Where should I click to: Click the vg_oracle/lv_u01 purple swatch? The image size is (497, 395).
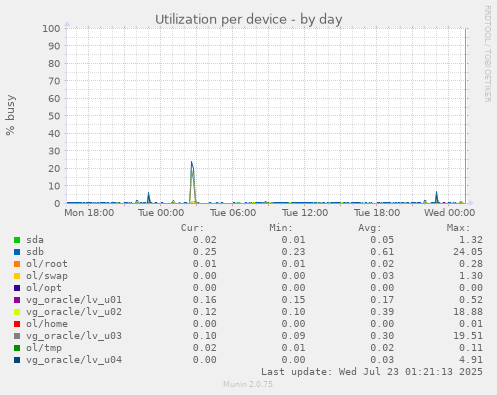point(17,300)
